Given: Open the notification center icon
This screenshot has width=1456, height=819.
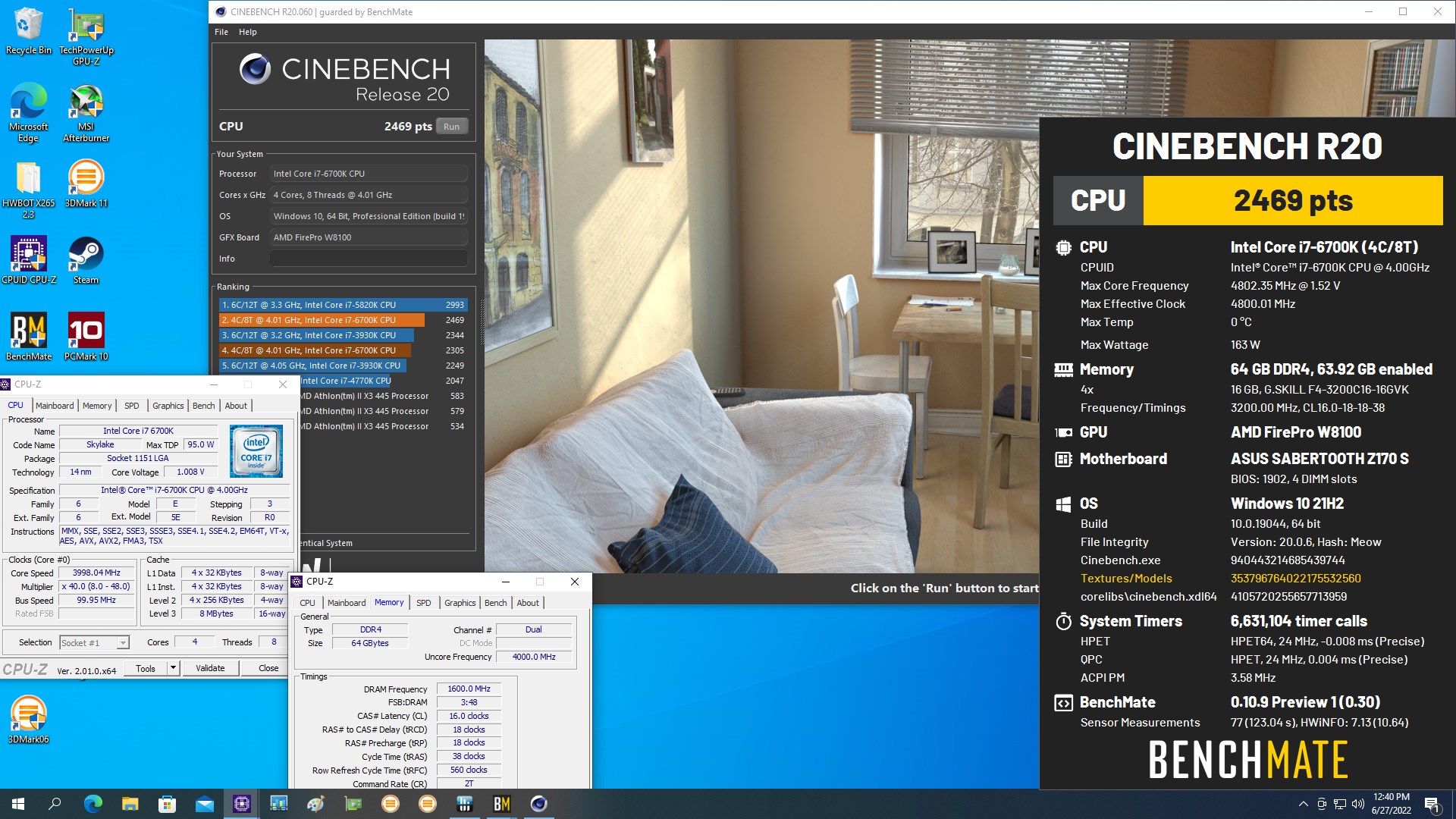Looking at the screenshot, I should (x=1432, y=804).
